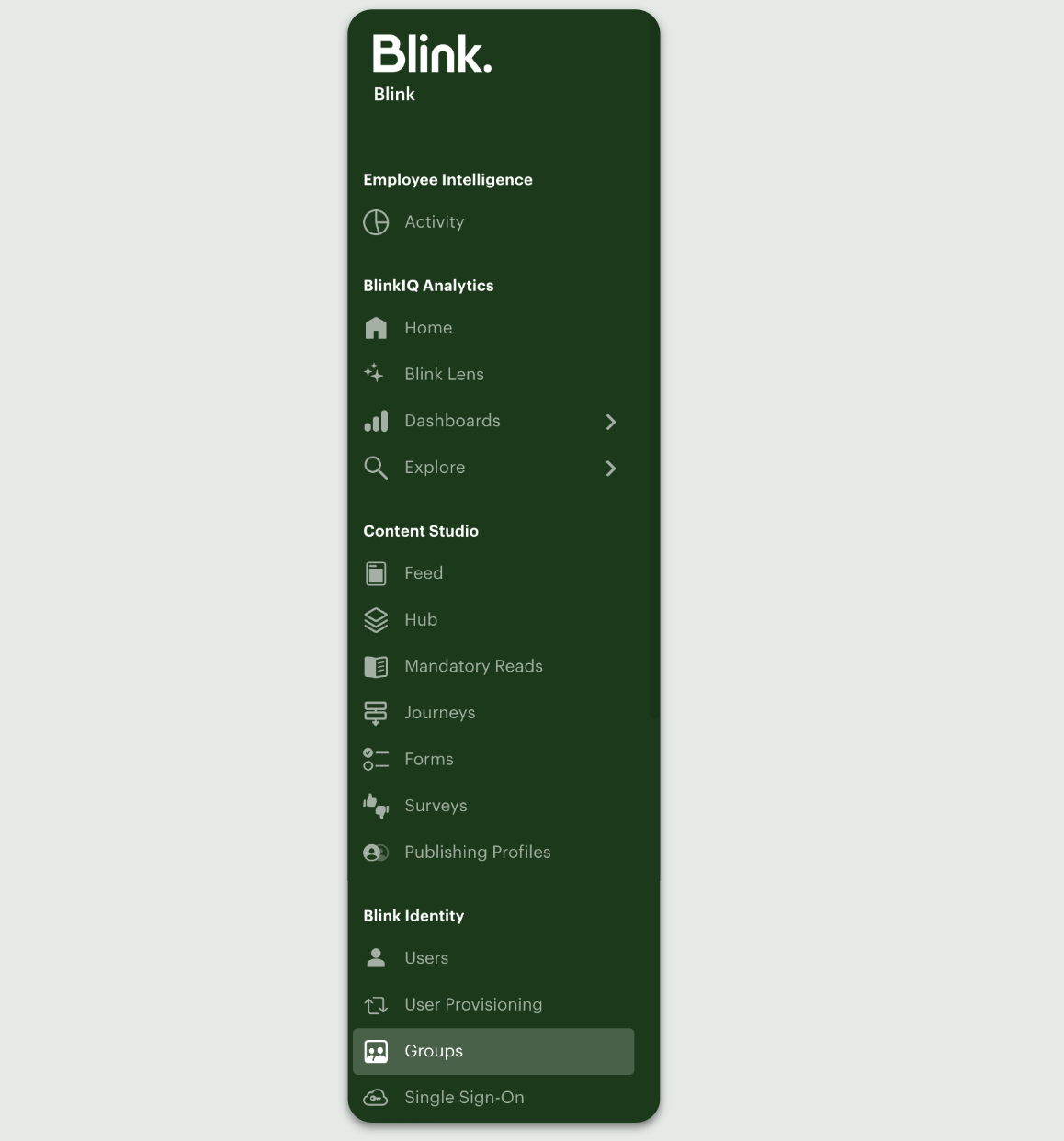1064x1141 pixels.
Task: Click the Home house icon
Action: tap(376, 328)
